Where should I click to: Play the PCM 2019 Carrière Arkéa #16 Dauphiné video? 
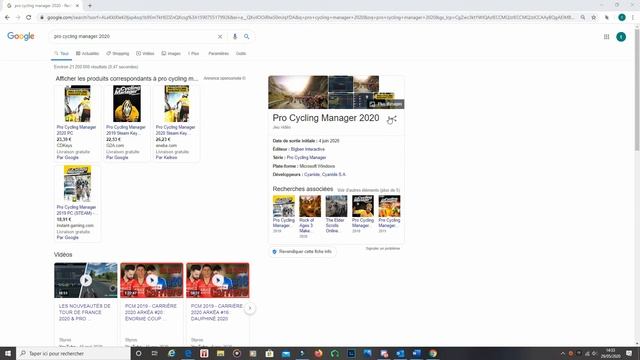point(218,280)
